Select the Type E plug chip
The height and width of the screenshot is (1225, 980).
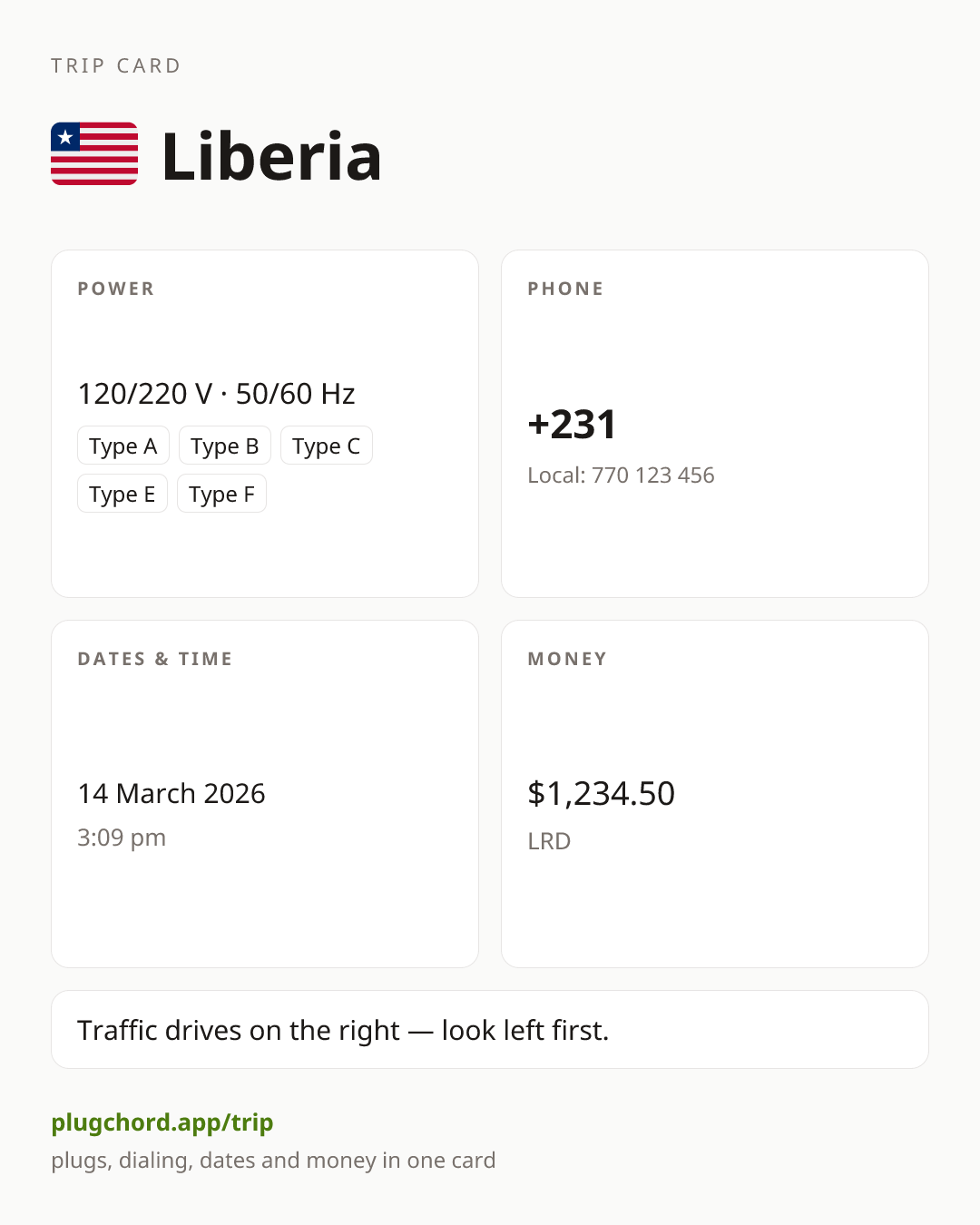pyautogui.click(x=122, y=494)
